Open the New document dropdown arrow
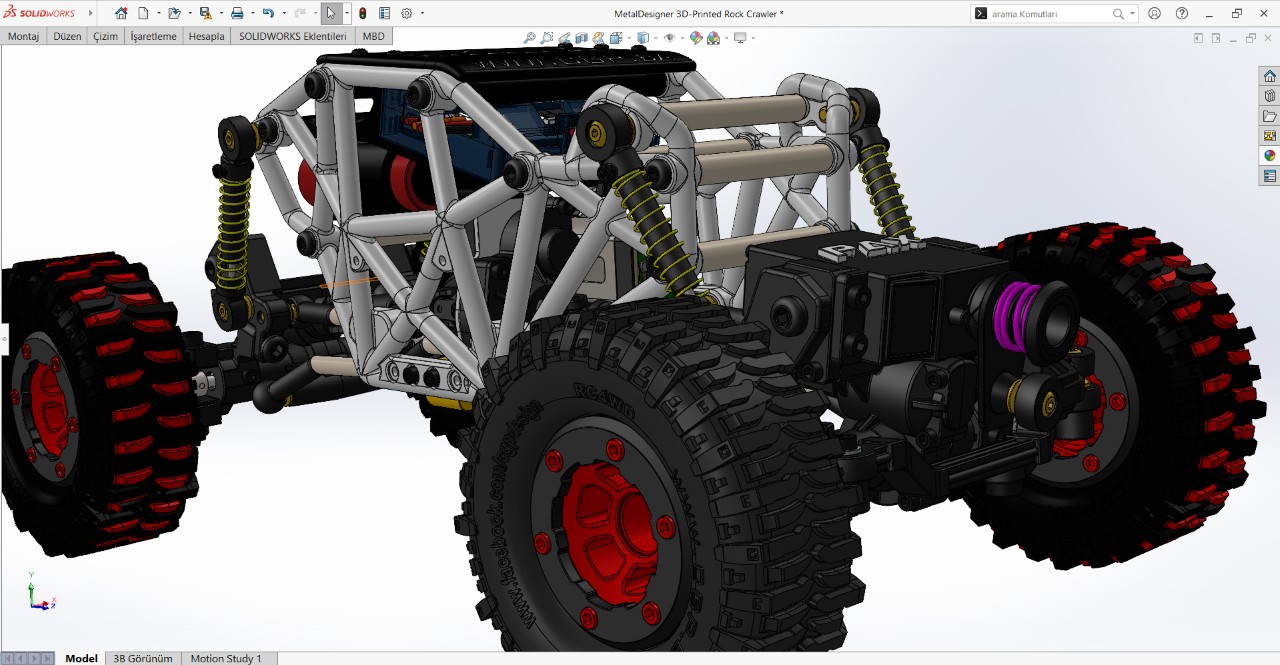Image resolution: width=1280 pixels, height=665 pixels. coord(158,13)
